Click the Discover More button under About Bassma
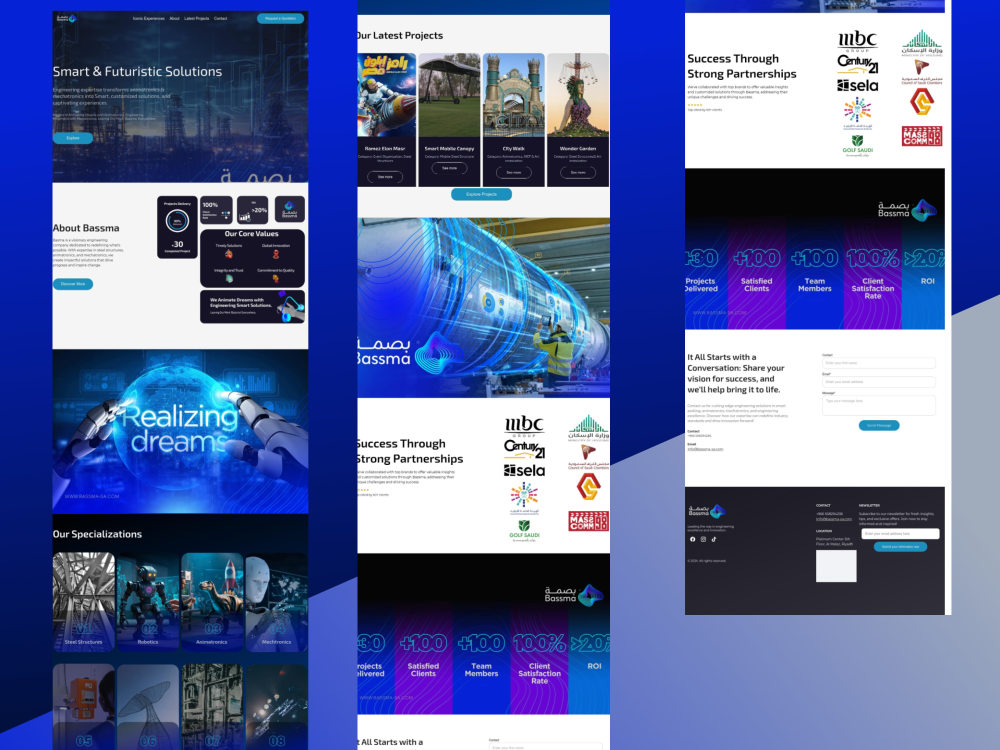This screenshot has height=750, width=1000. pyautogui.click(x=73, y=284)
